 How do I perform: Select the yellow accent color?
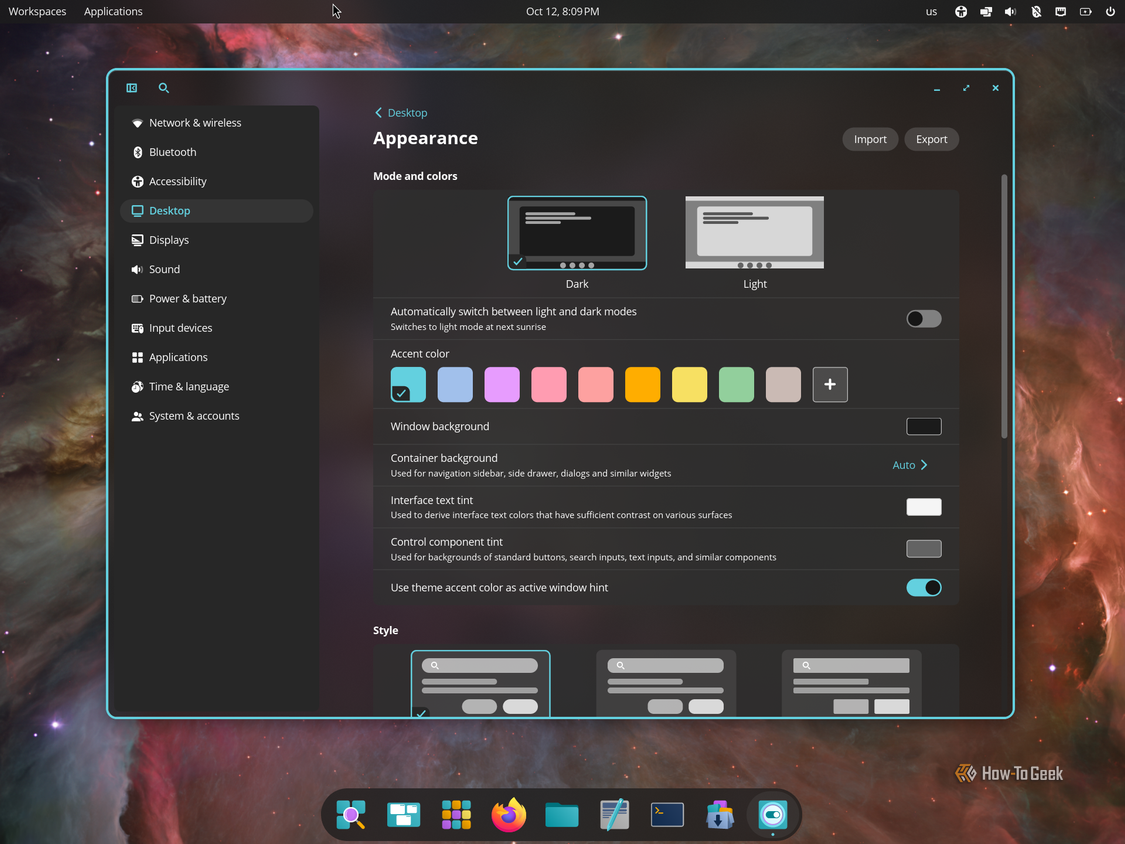[x=689, y=384]
